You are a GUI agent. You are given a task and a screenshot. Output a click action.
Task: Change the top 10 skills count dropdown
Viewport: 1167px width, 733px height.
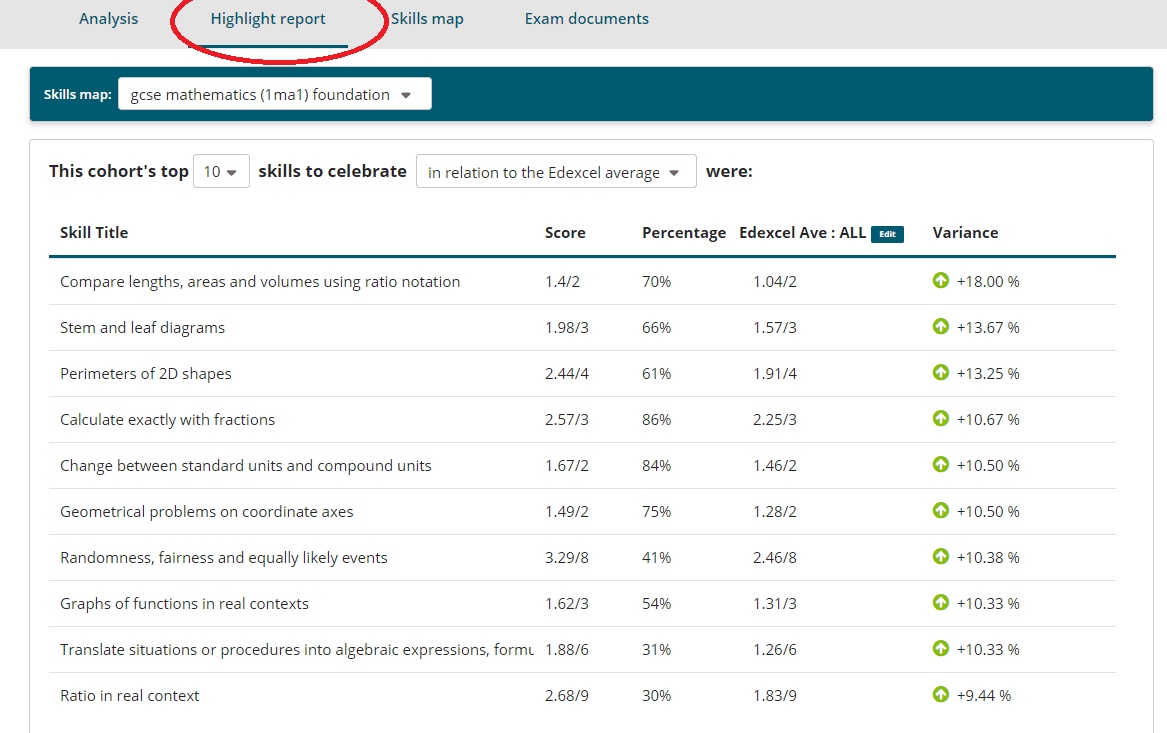221,171
